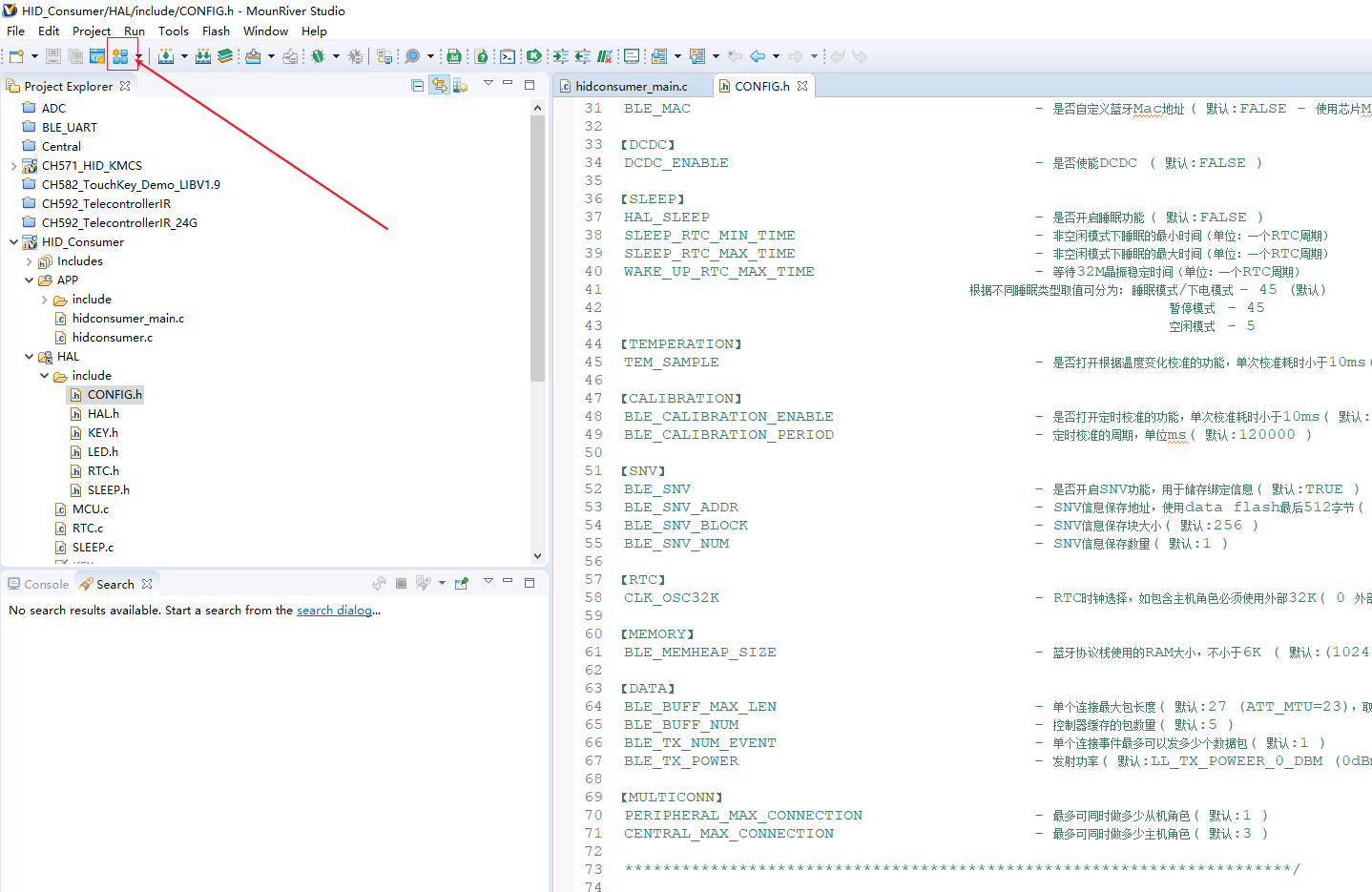Open the Debug bug dropdown arrow
Viewport: 1372px width, 892px height.
[x=336, y=56]
